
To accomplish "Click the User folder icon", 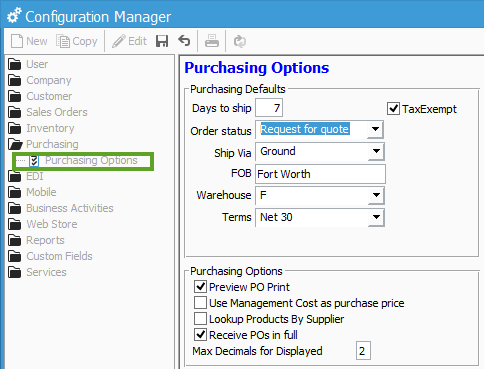I will [14, 64].
